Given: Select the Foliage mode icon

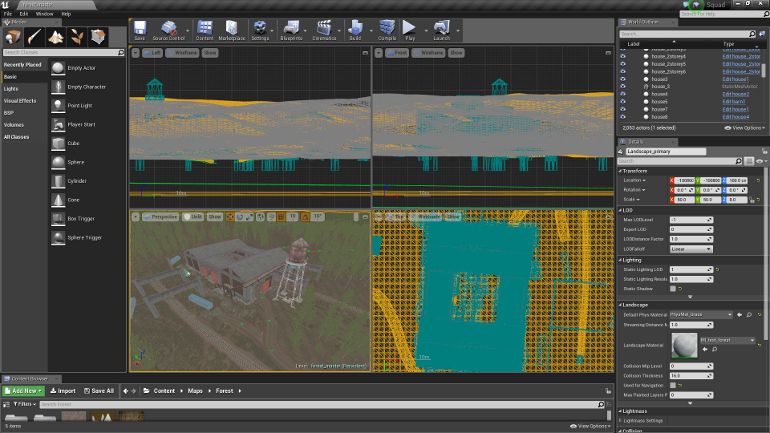Looking at the screenshot, I should pyautogui.click(x=78, y=37).
